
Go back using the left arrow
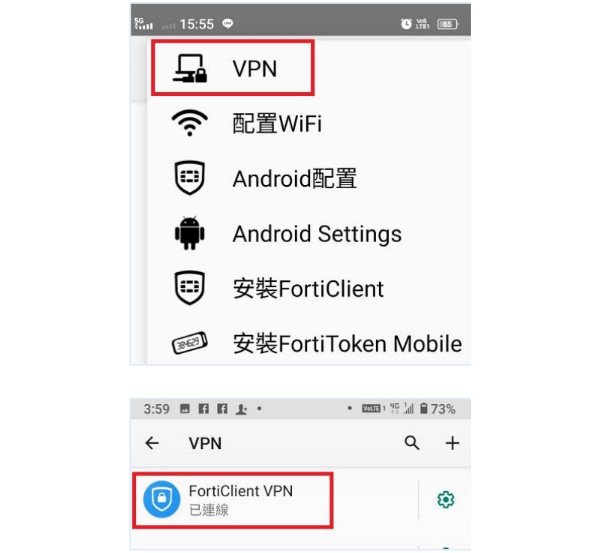(152, 443)
